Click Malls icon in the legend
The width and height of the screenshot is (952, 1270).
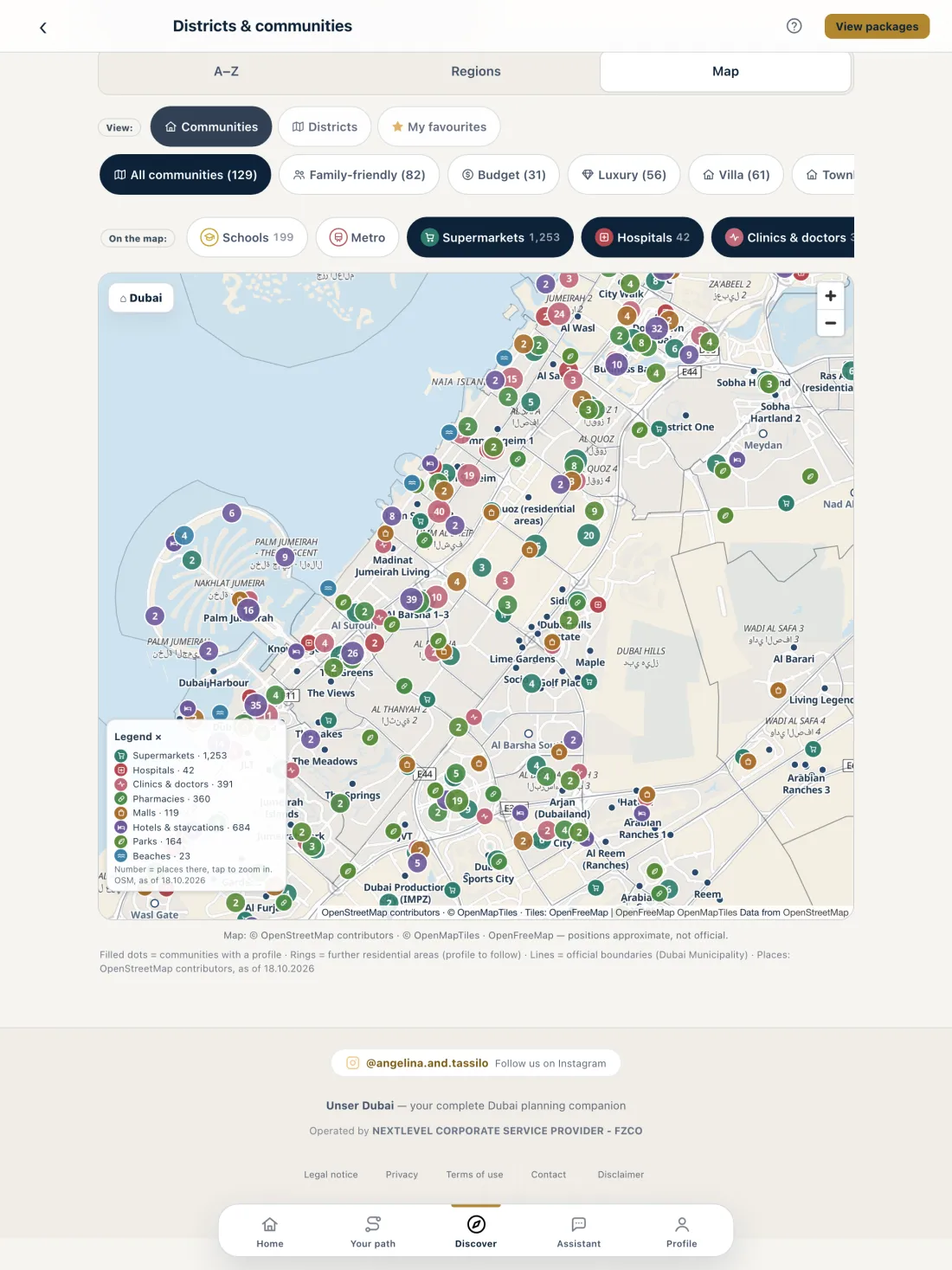pyautogui.click(x=121, y=813)
